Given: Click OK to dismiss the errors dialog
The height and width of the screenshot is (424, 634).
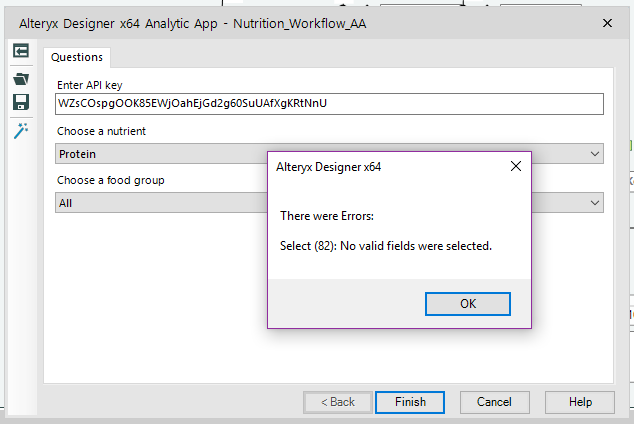Looking at the screenshot, I should [468, 304].
